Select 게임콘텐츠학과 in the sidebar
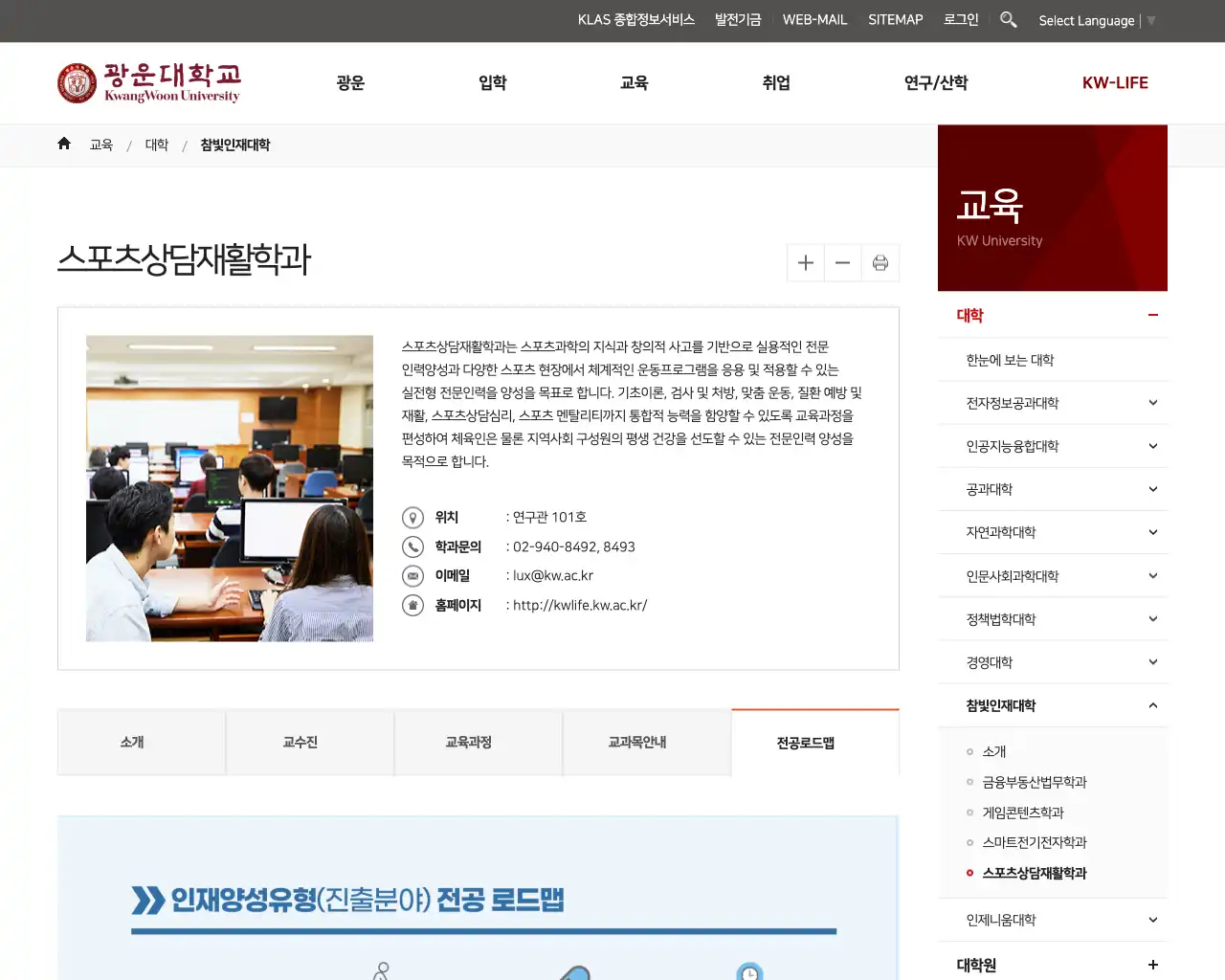 pos(1023,813)
